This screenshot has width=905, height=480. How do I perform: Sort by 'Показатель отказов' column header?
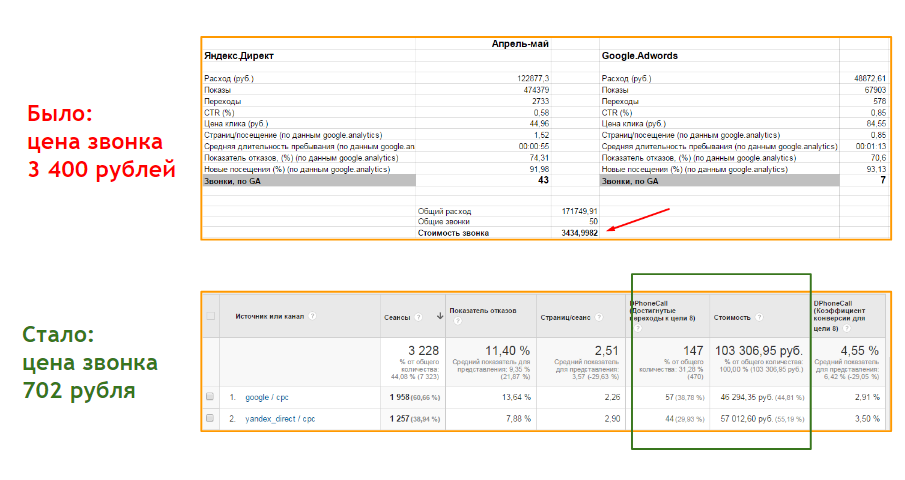coord(483,310)
